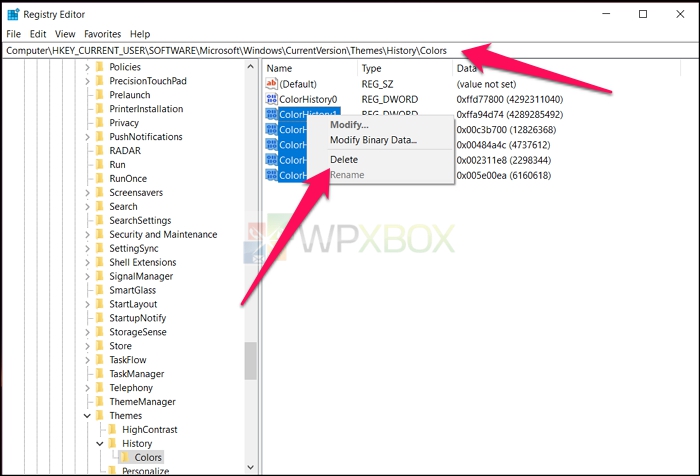The width and height of the screenshot is (700, 476).
Task: Open the File menu
Action: click(13, 34)
